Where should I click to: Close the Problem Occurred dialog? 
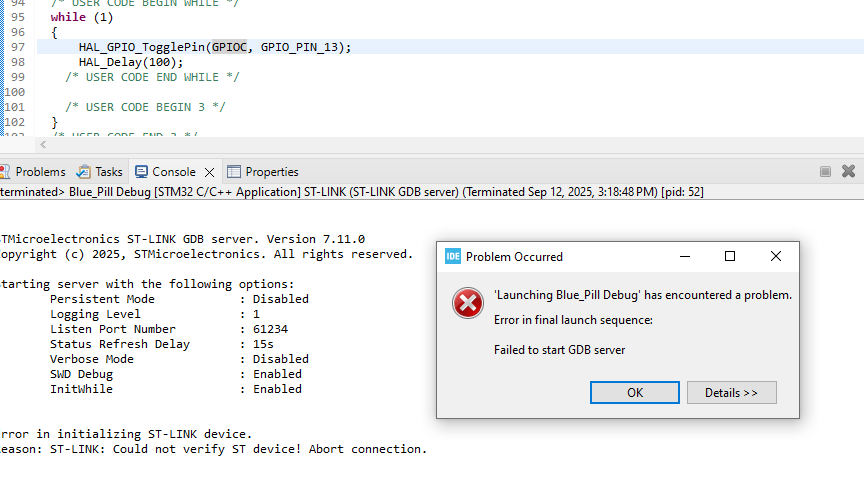pyautogui.click(x=775, y=256)
